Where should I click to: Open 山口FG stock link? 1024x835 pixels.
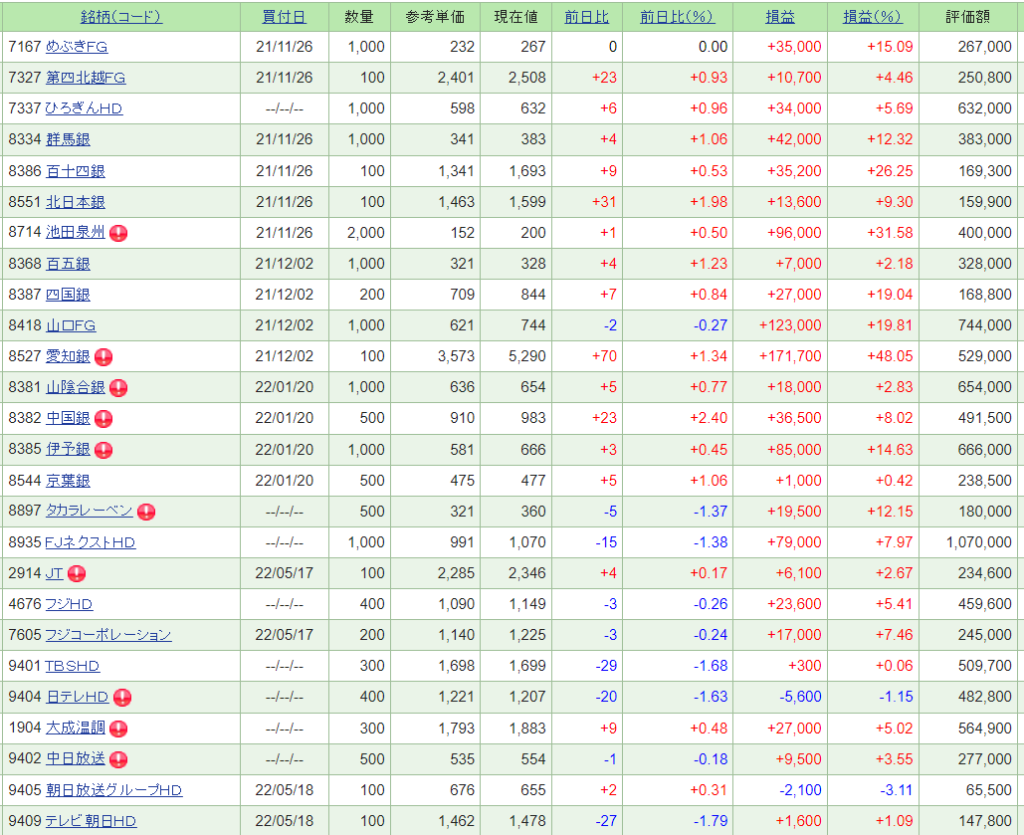pos(71,325)
